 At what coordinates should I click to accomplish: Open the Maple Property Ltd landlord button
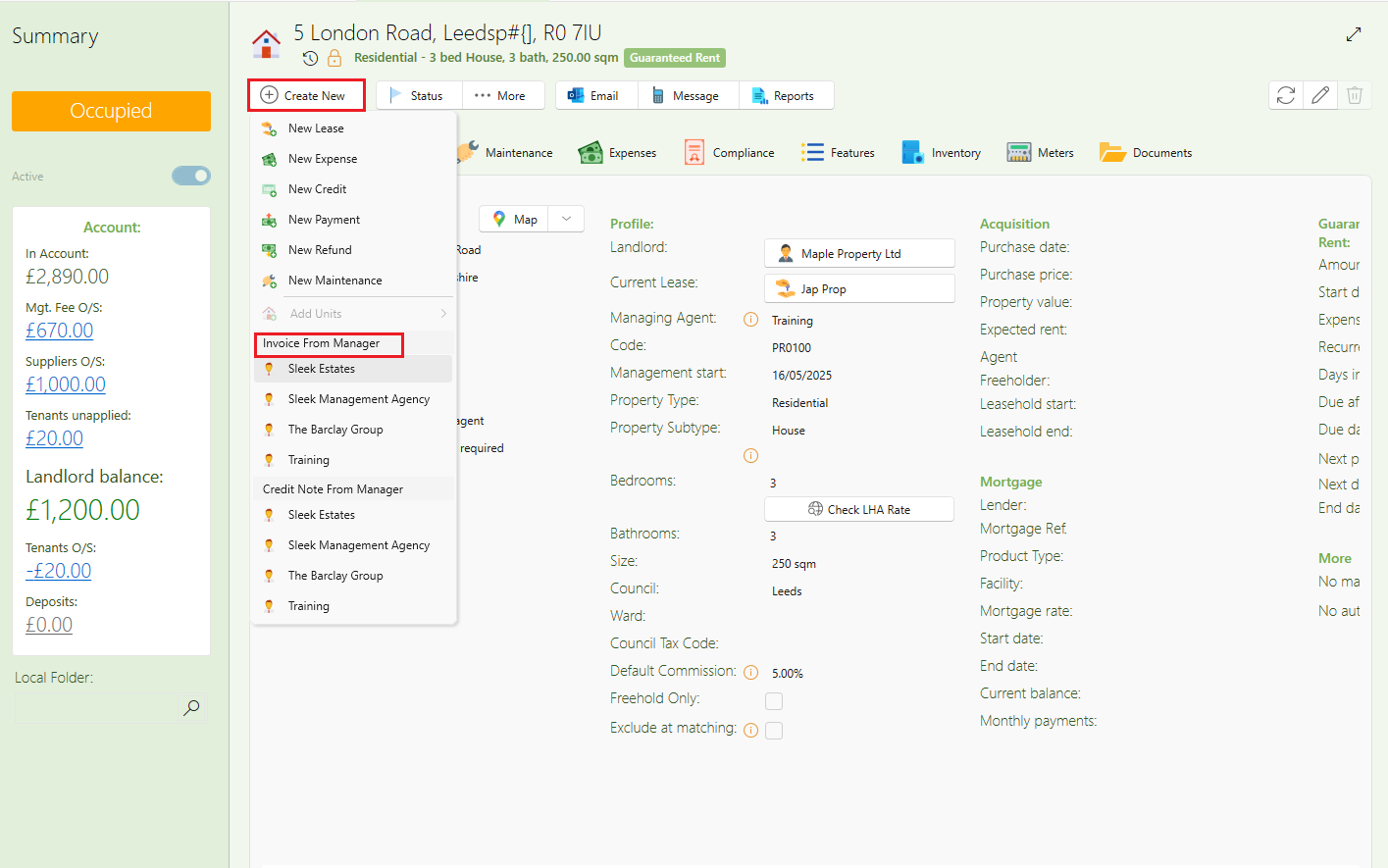859,253
